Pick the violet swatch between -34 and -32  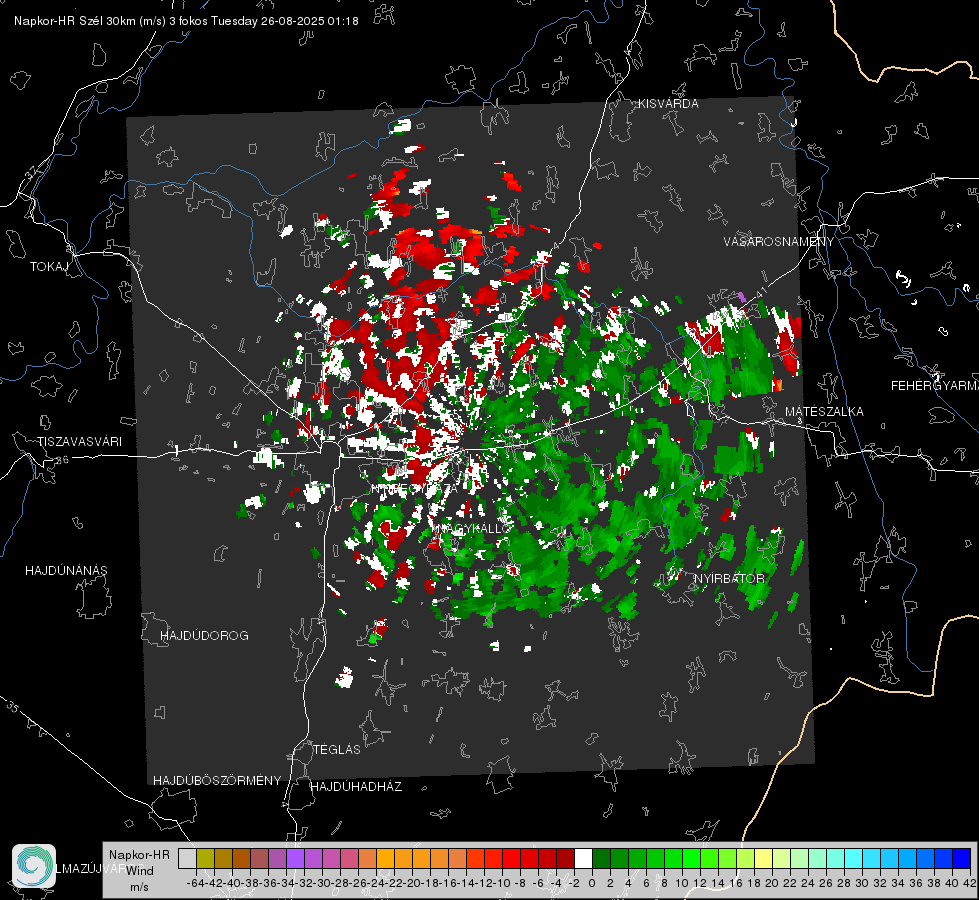pos(295,858)
